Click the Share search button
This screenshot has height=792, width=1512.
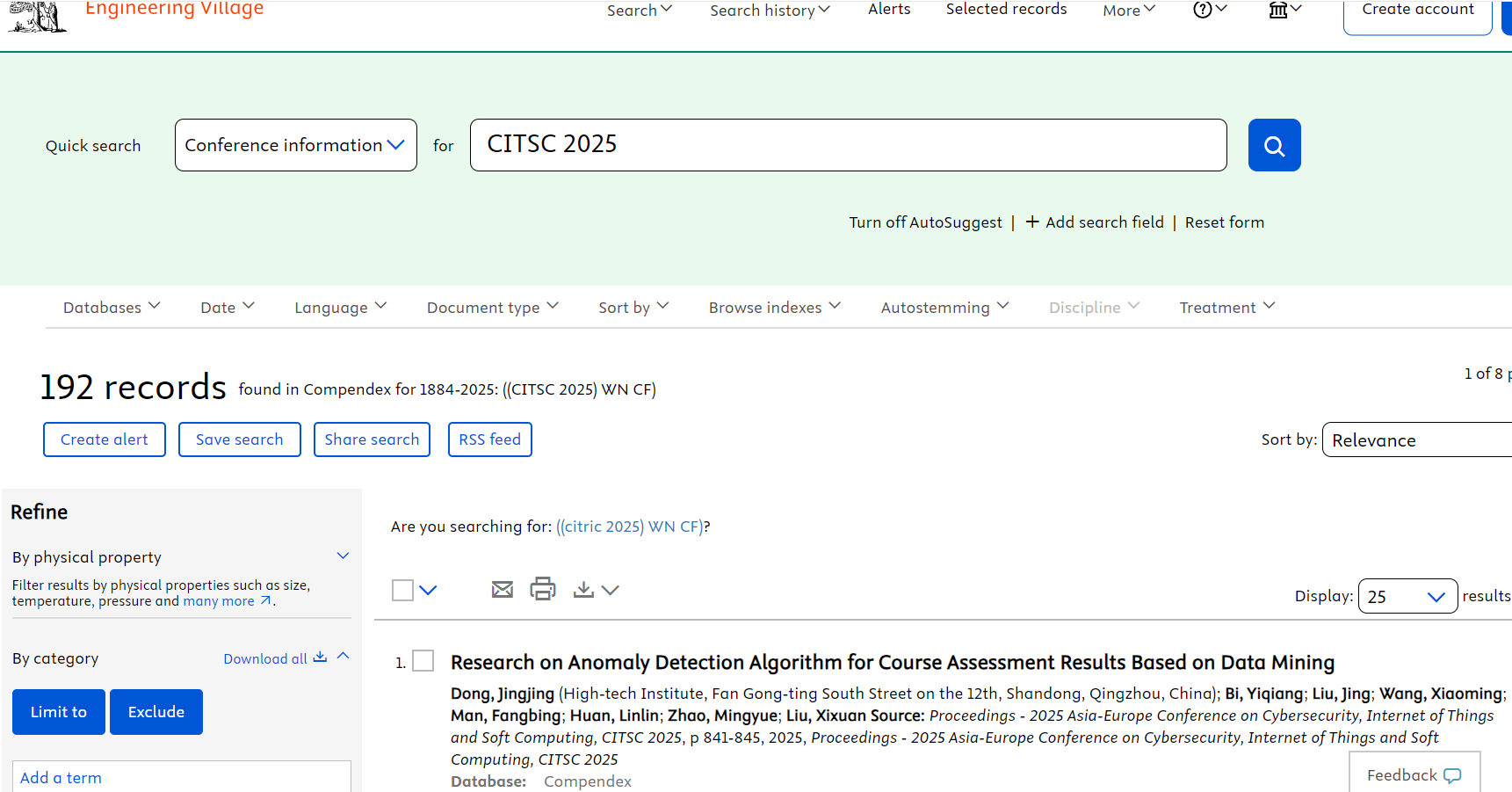click(x=372, y=440)
